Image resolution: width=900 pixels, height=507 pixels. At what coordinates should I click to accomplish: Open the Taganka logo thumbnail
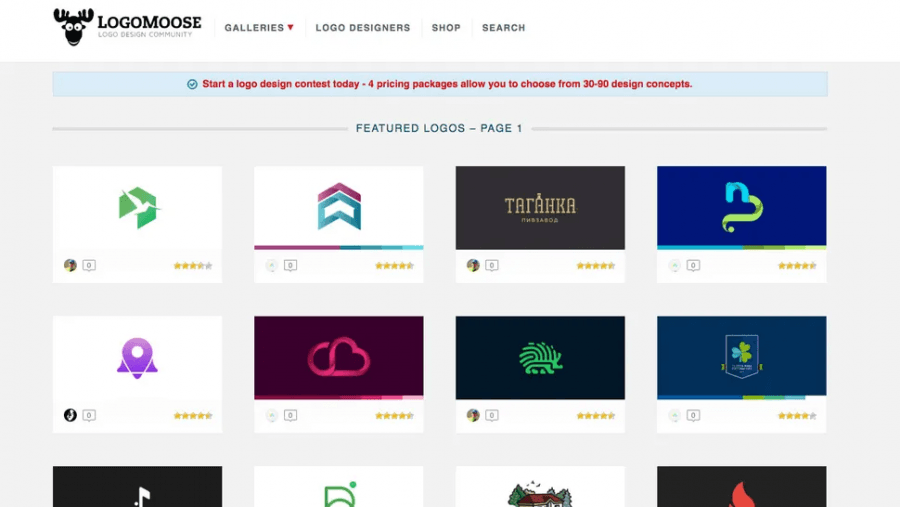(540, 208)
